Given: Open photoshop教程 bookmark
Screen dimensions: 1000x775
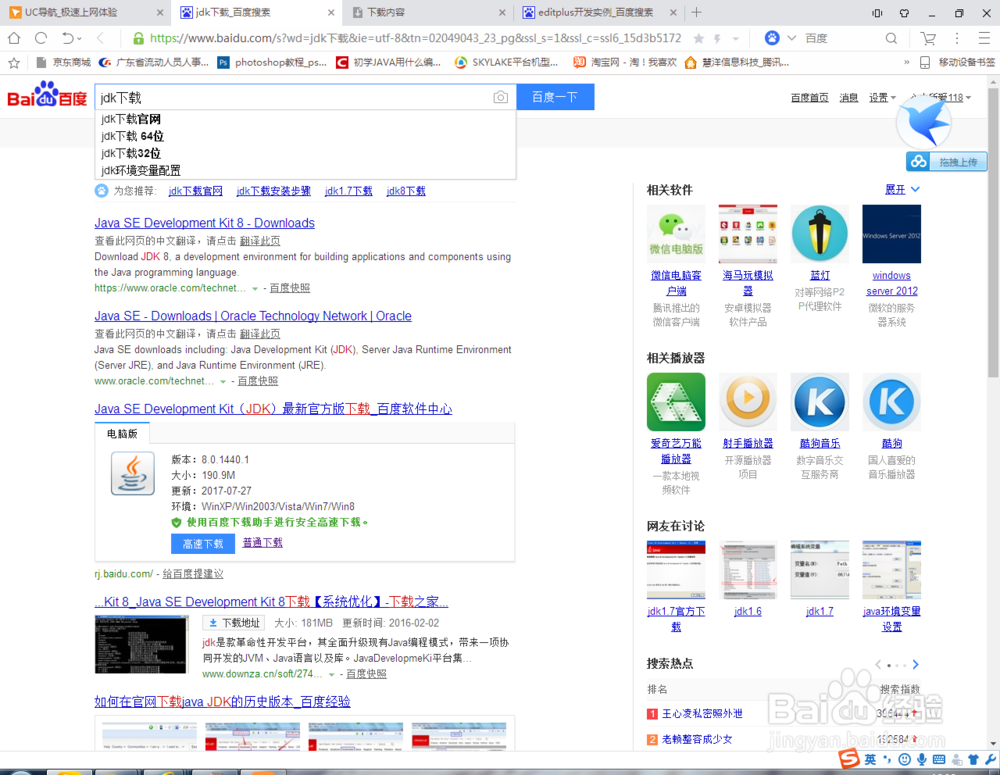Looking at the screenshot, I should coord(272,63).
